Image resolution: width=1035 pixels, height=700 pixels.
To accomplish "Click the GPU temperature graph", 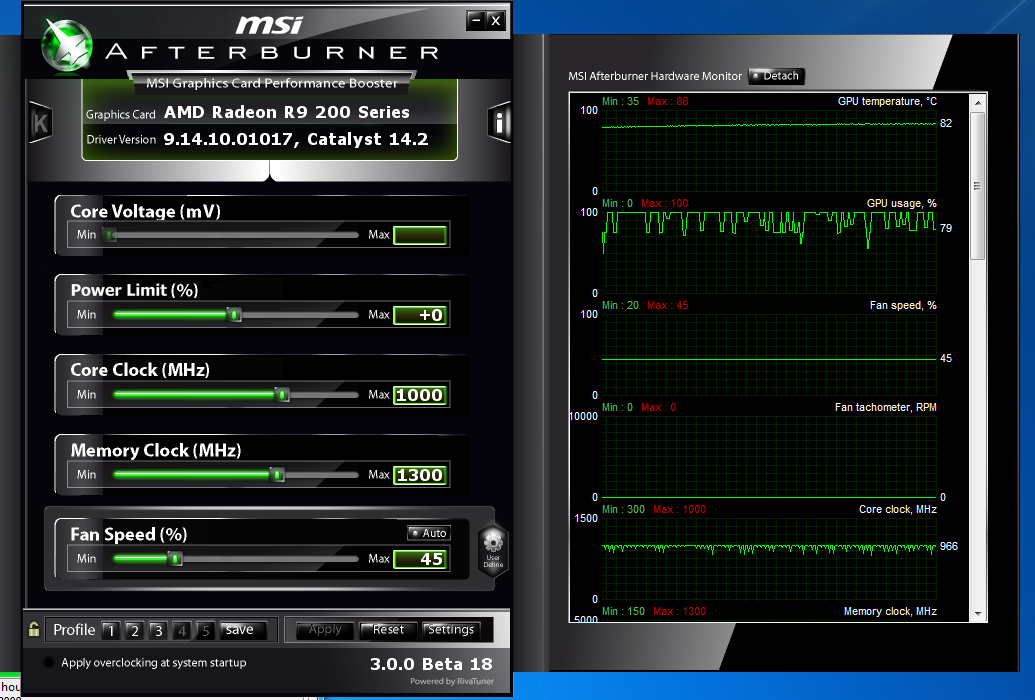I will coord(769,151).
